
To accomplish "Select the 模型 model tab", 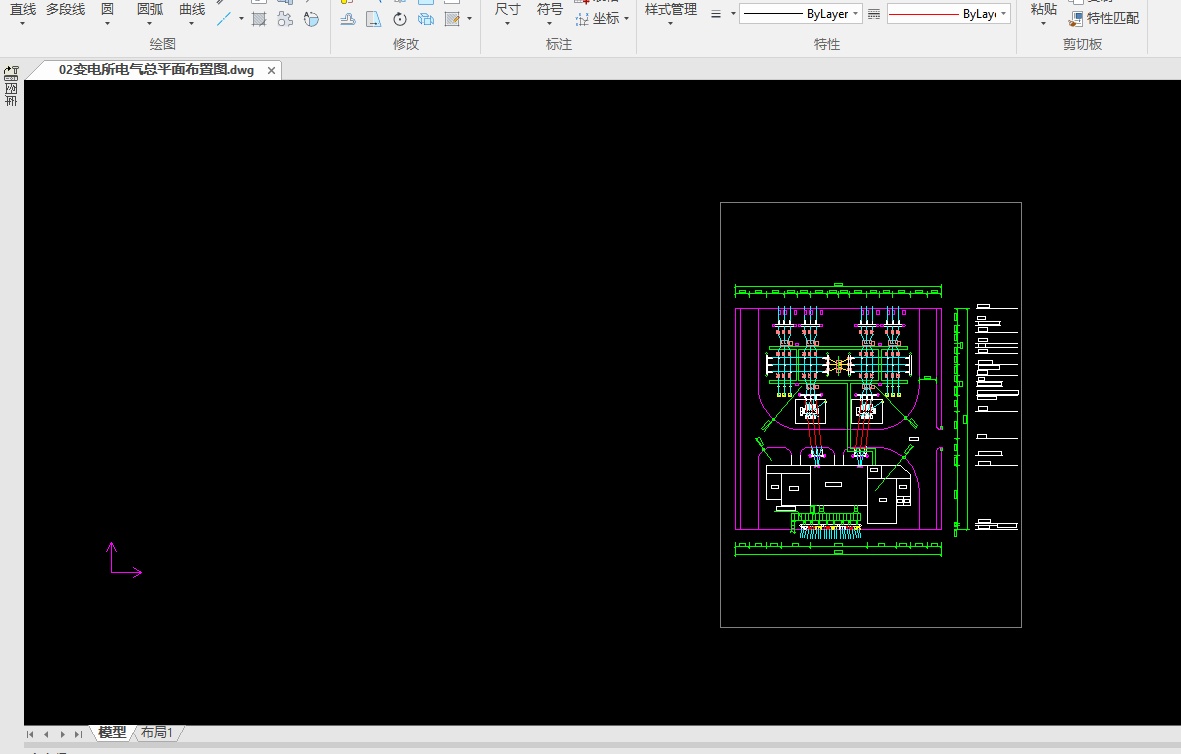I will (112, 733).
